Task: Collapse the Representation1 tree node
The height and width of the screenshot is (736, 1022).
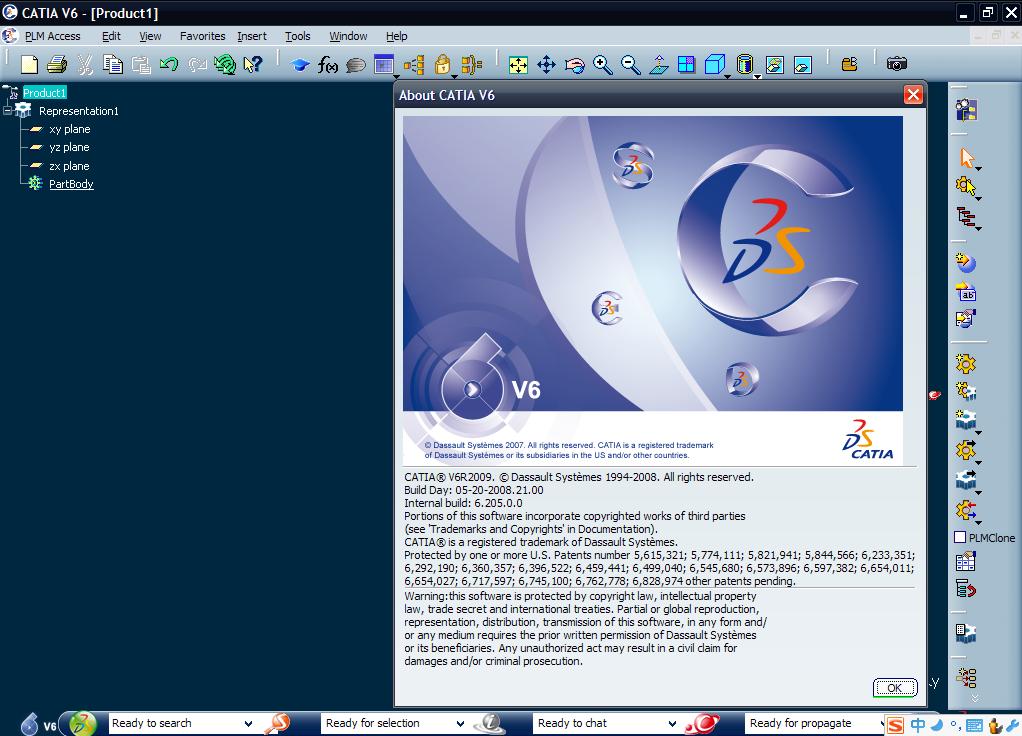Action: tap(7, 111)
